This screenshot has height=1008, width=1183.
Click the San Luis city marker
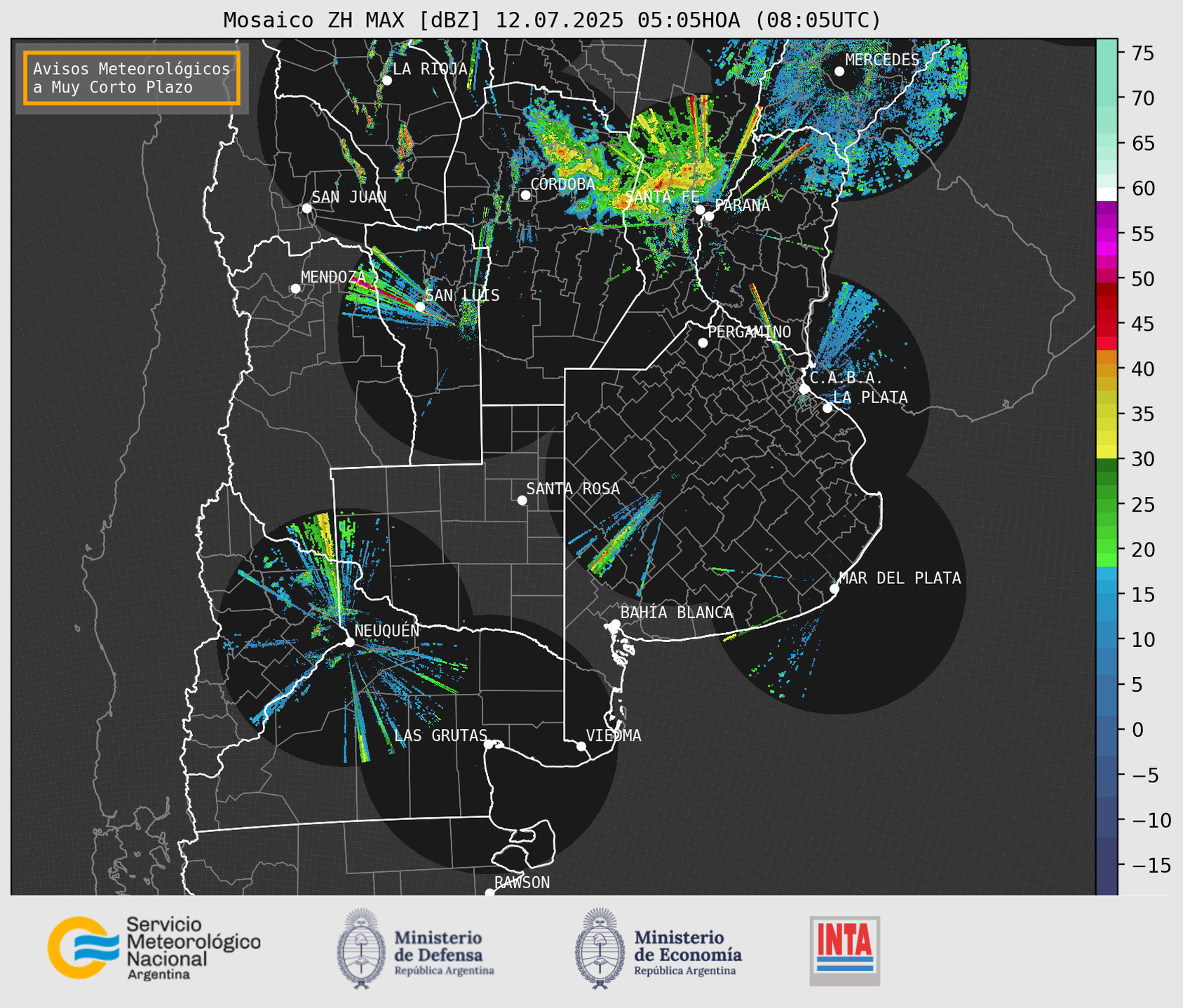(x=420, y=307)
